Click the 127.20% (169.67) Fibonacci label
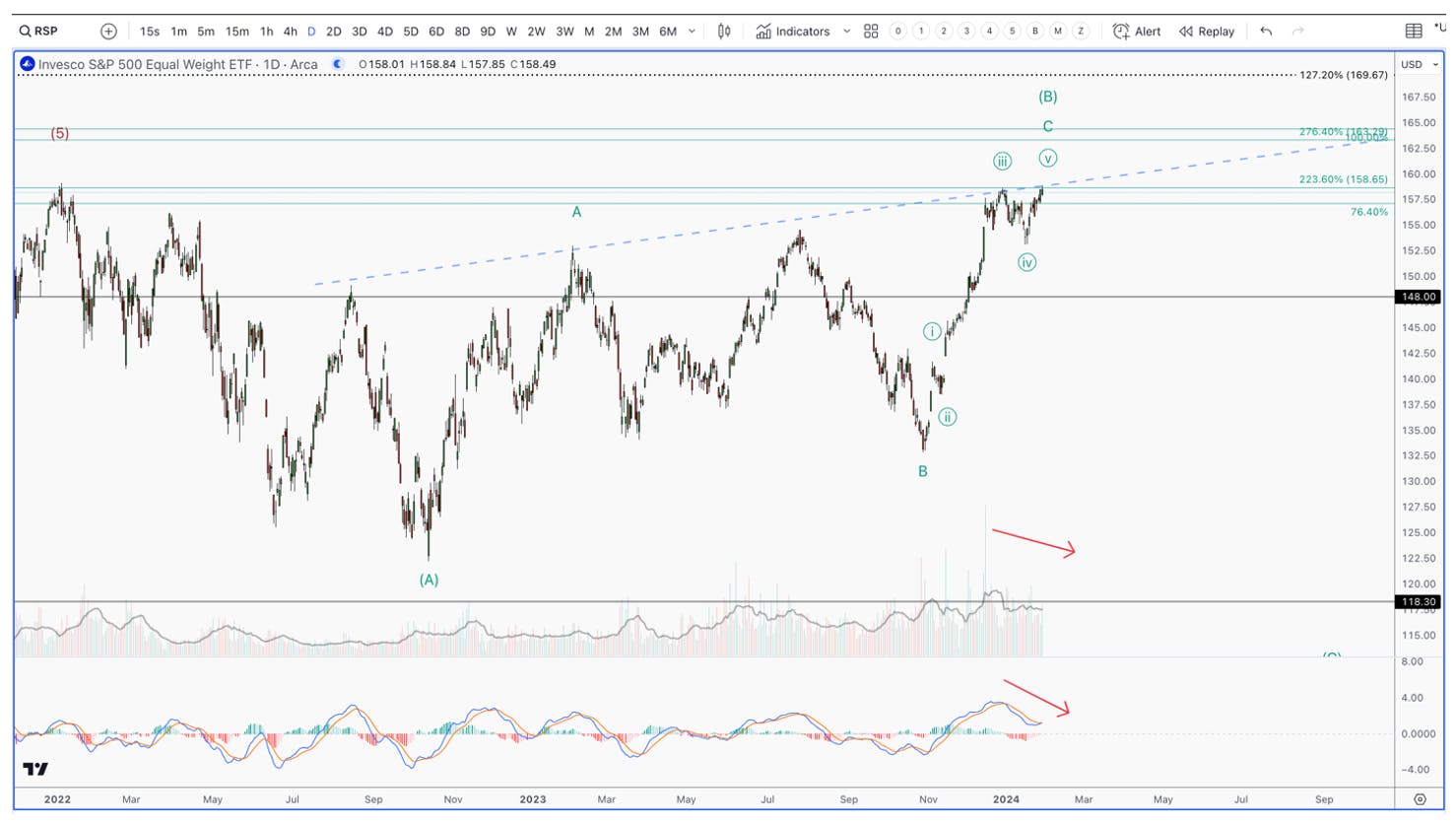Image resolution: width=1456 pixels, height=822 pixels. [x=1344, y=75]
